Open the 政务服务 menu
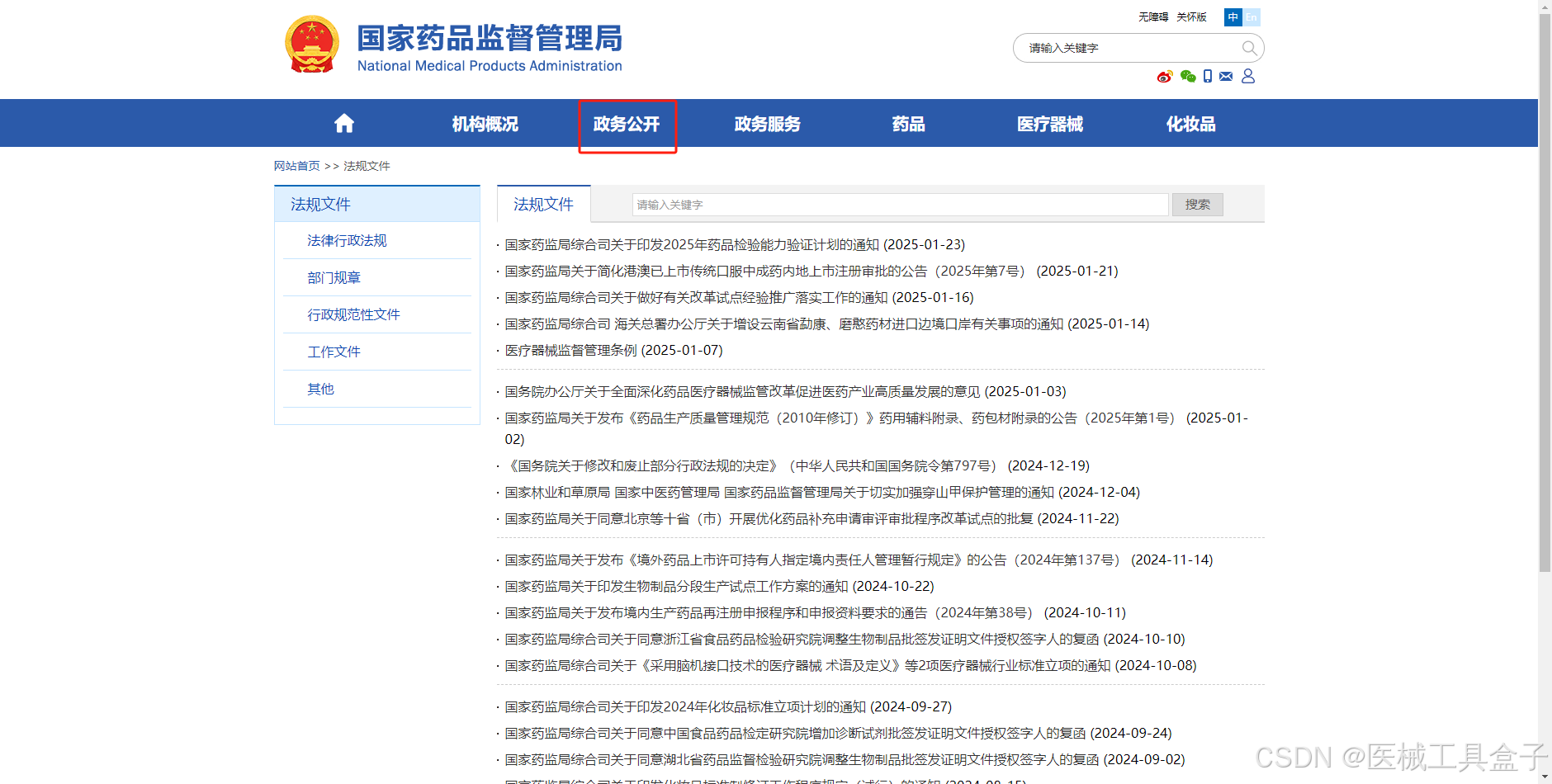This screenshot has height=784, width=1552. tap(768, 124)
